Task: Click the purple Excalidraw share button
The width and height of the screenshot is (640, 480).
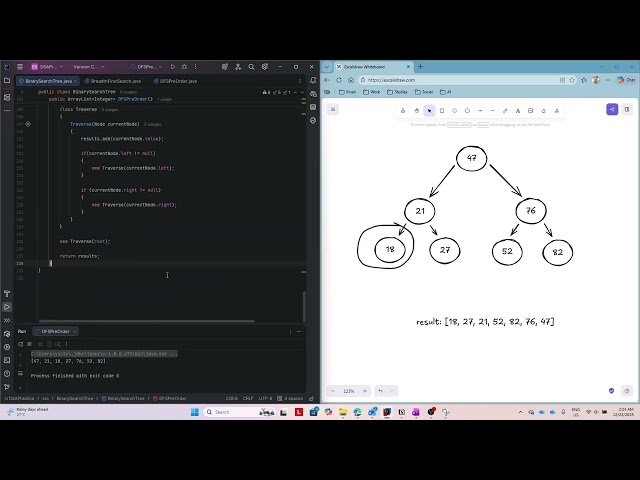Action: coord(612,109)
